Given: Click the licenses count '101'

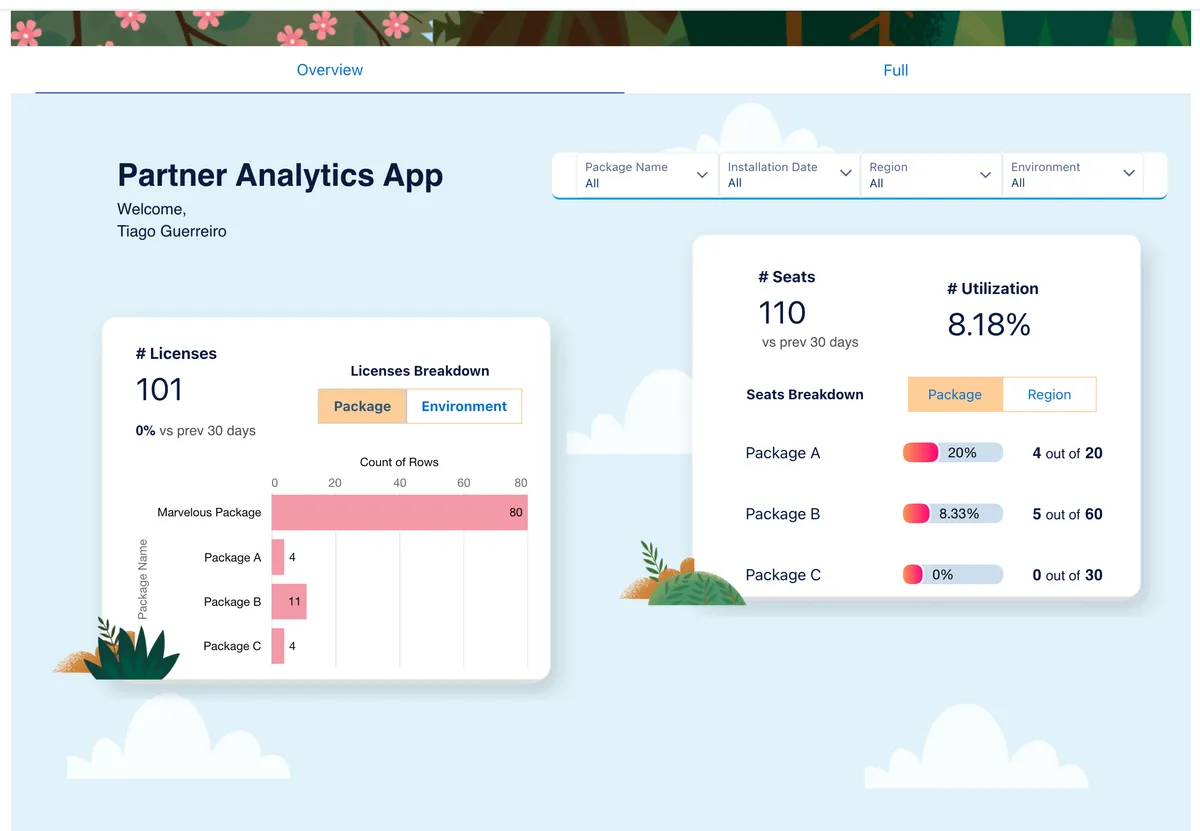Looking at the screenshot, I should pos(159,389).
